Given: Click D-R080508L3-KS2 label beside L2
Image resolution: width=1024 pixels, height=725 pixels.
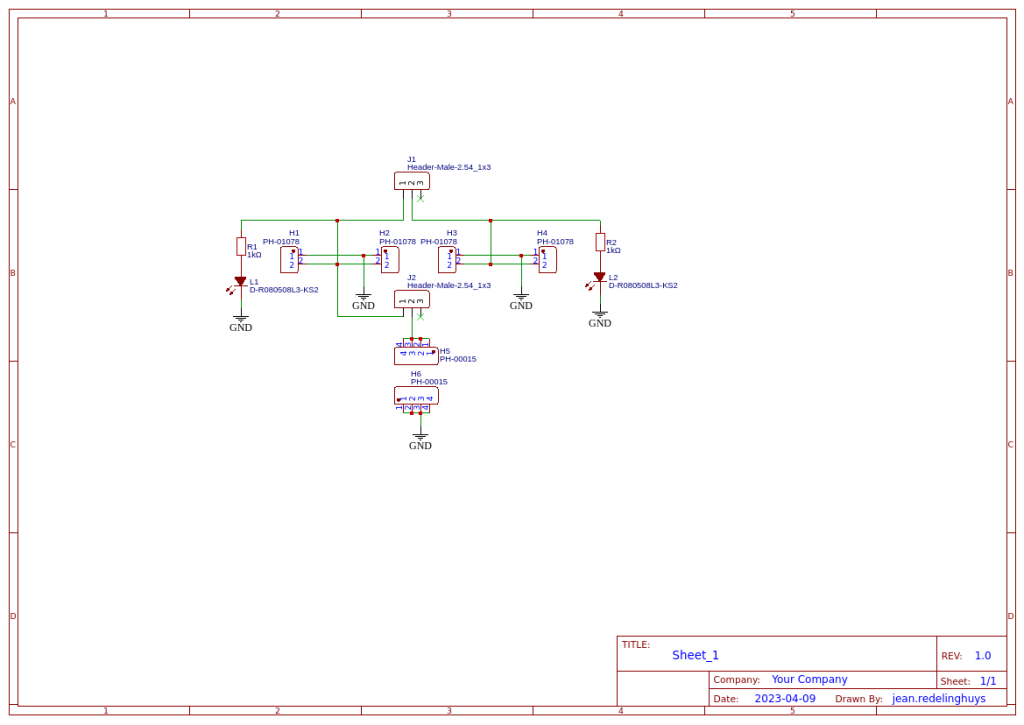Looking at the screenshot, I should pyautogui.click(x=643, y=285).
